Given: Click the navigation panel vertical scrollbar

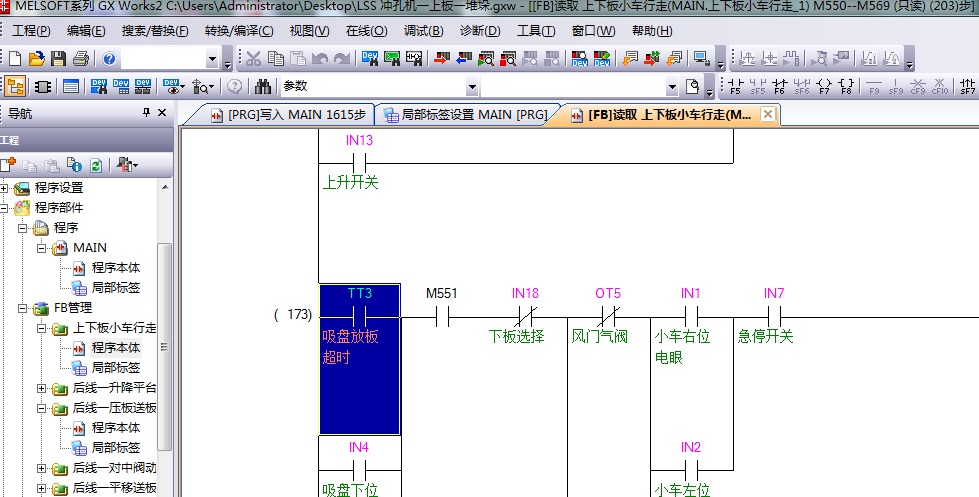Looking at the screenshot, I should [165, 347].
